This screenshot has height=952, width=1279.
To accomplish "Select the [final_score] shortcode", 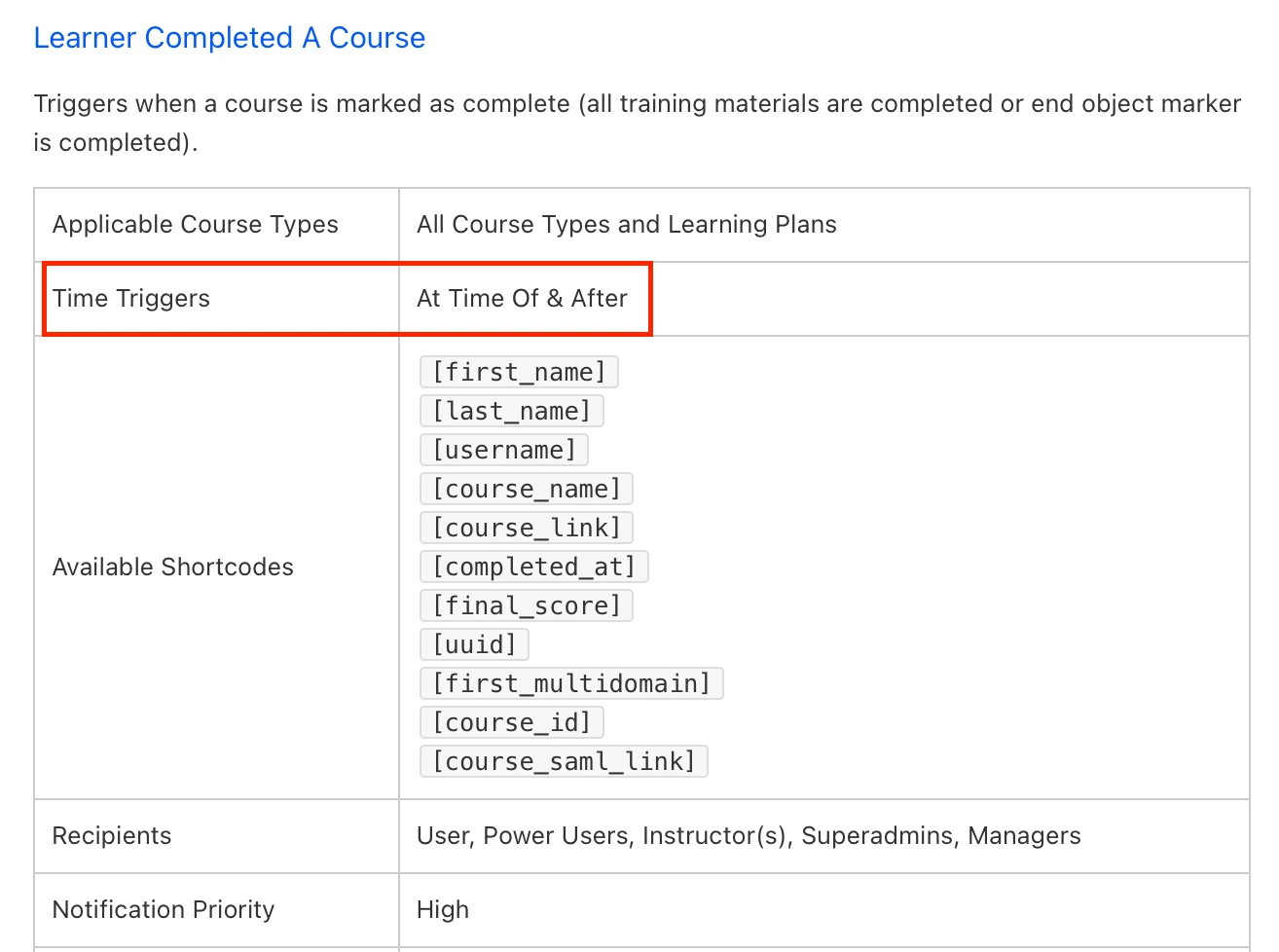I will tap(526, 605).
